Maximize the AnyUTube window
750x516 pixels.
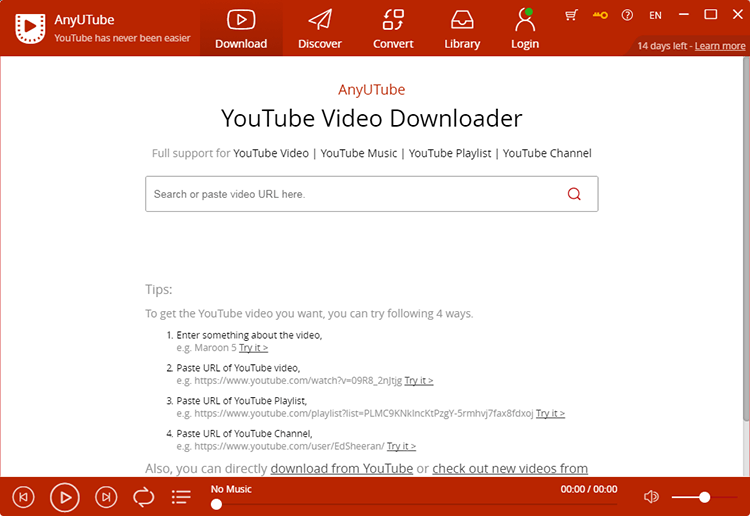point(711,14)
